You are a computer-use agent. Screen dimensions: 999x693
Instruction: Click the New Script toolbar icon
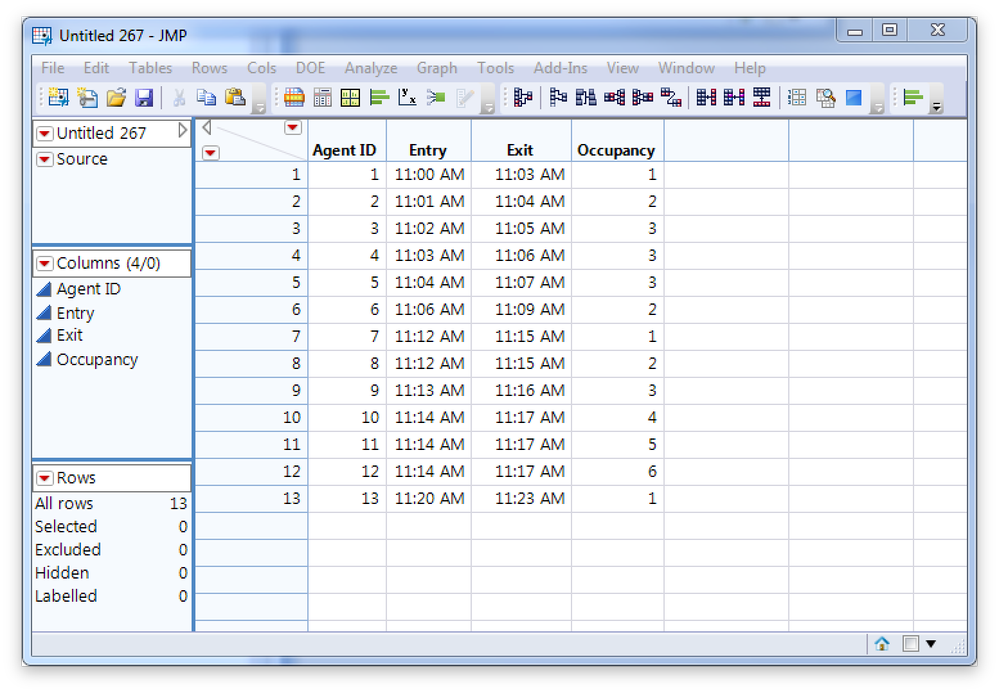pyautogui.click(x=87, y=97)
